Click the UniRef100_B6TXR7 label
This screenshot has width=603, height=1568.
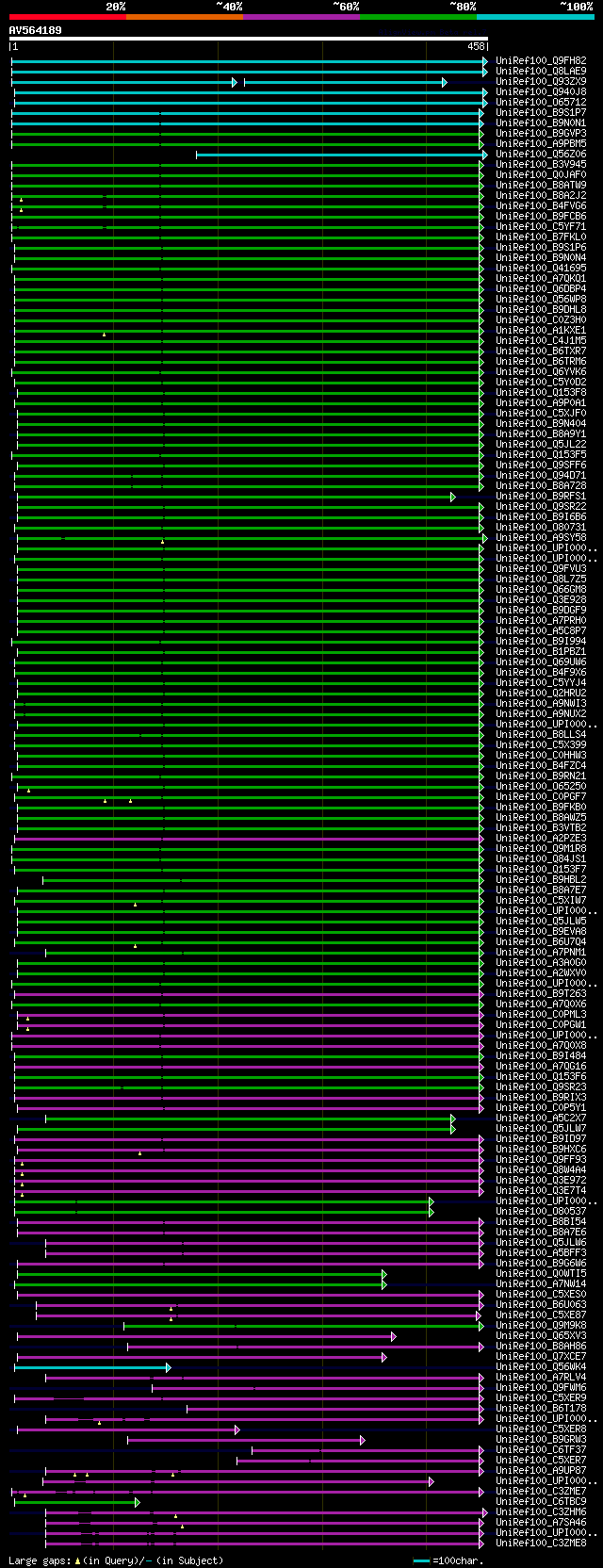tap(541, 351)
